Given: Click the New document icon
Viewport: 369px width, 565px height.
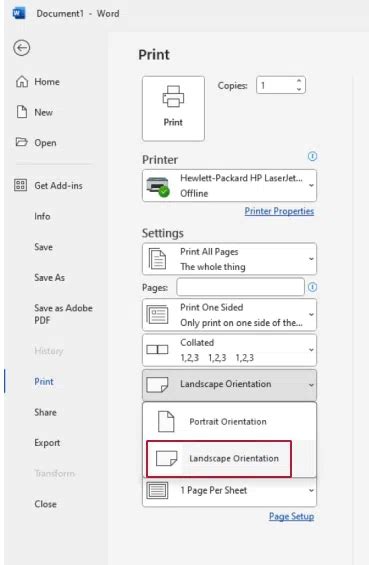Looking at the screenshot, I should tap(22, 112).
